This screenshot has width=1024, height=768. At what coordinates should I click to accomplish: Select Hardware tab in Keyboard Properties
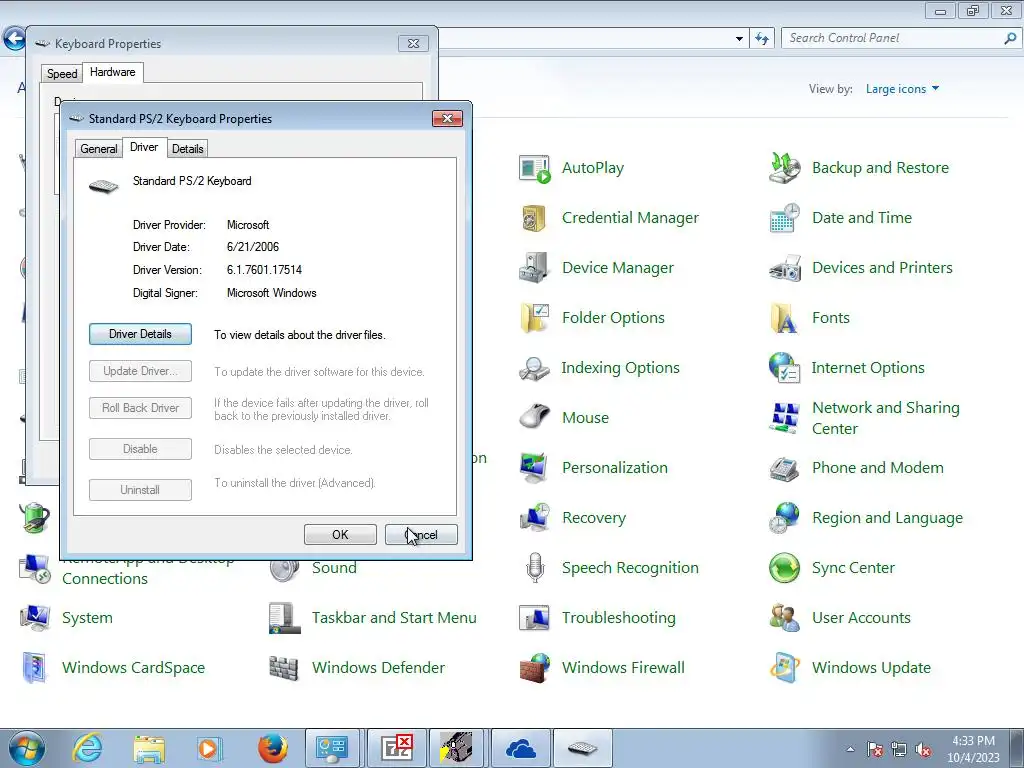112,72
